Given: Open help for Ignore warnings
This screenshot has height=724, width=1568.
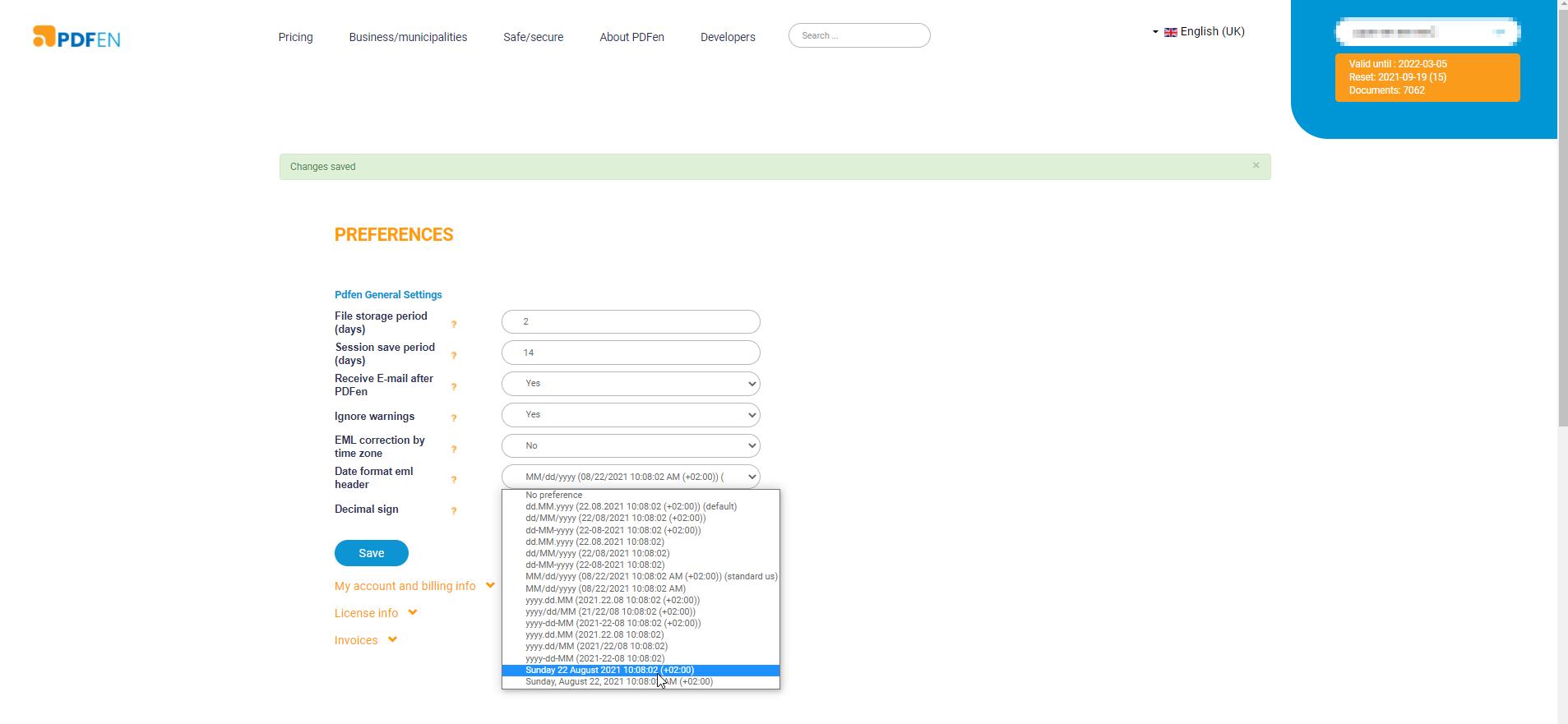Looking at the screenshot, I should pyautogui.click(x=454, y=418).
